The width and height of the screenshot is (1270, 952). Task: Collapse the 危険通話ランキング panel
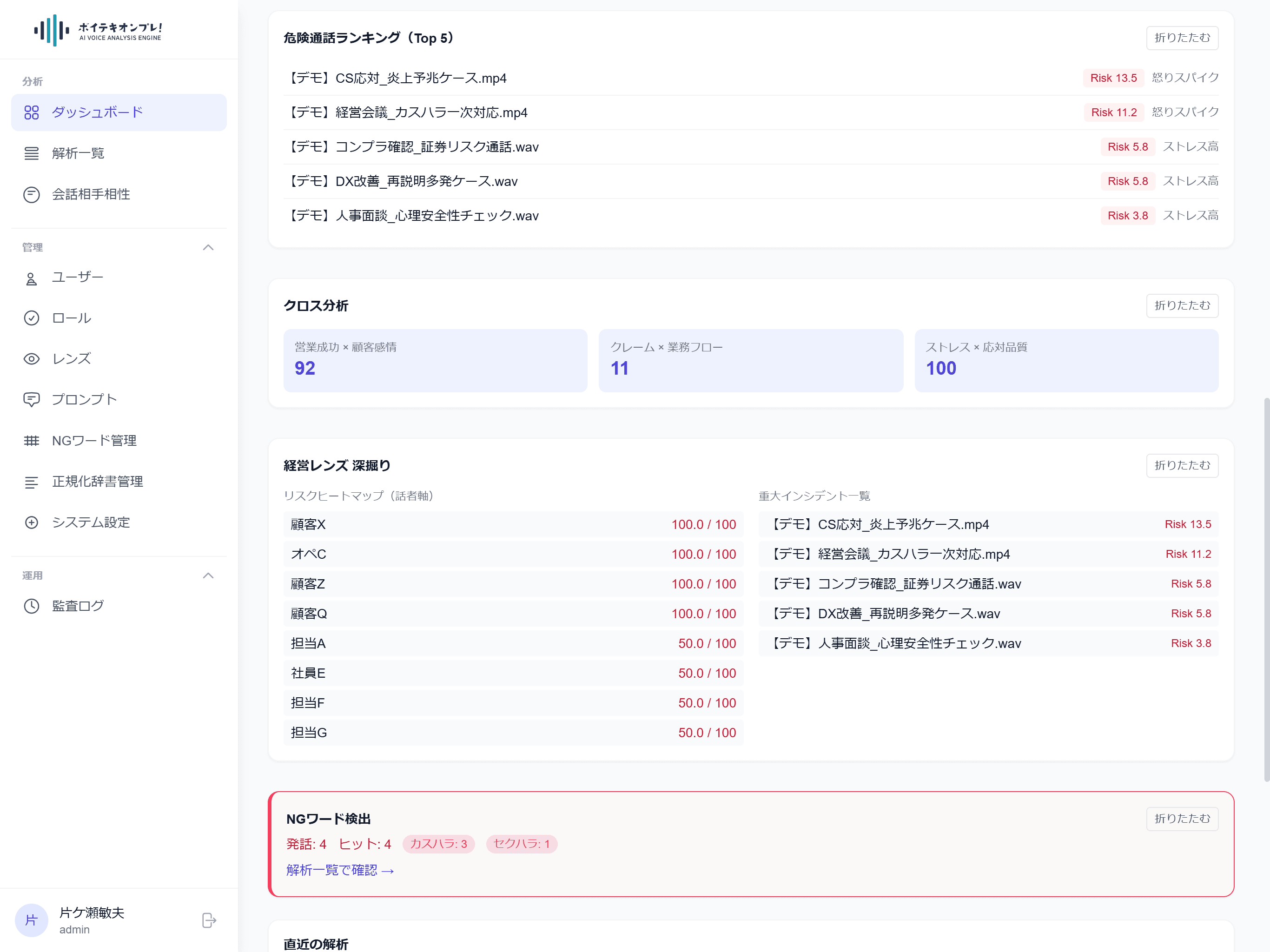tap(1182, 38)
